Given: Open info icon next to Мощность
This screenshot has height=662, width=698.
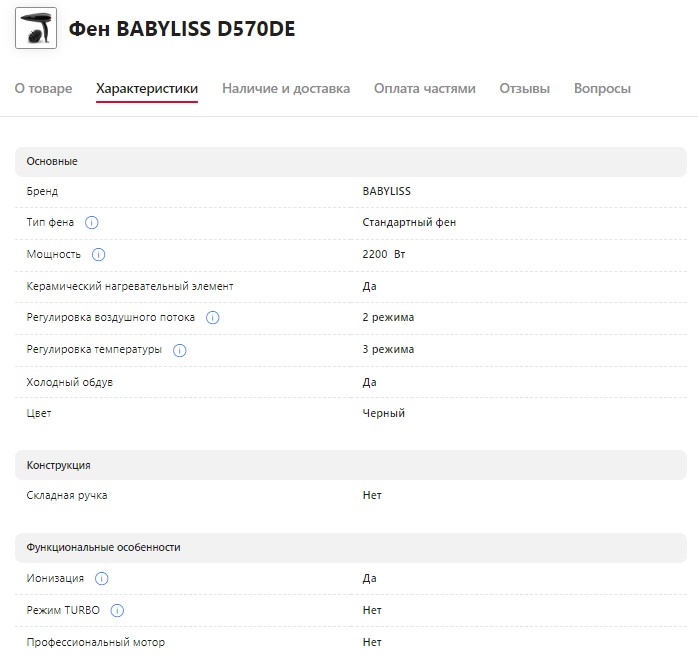Looking at the screenshot, I should click(98, 254).
